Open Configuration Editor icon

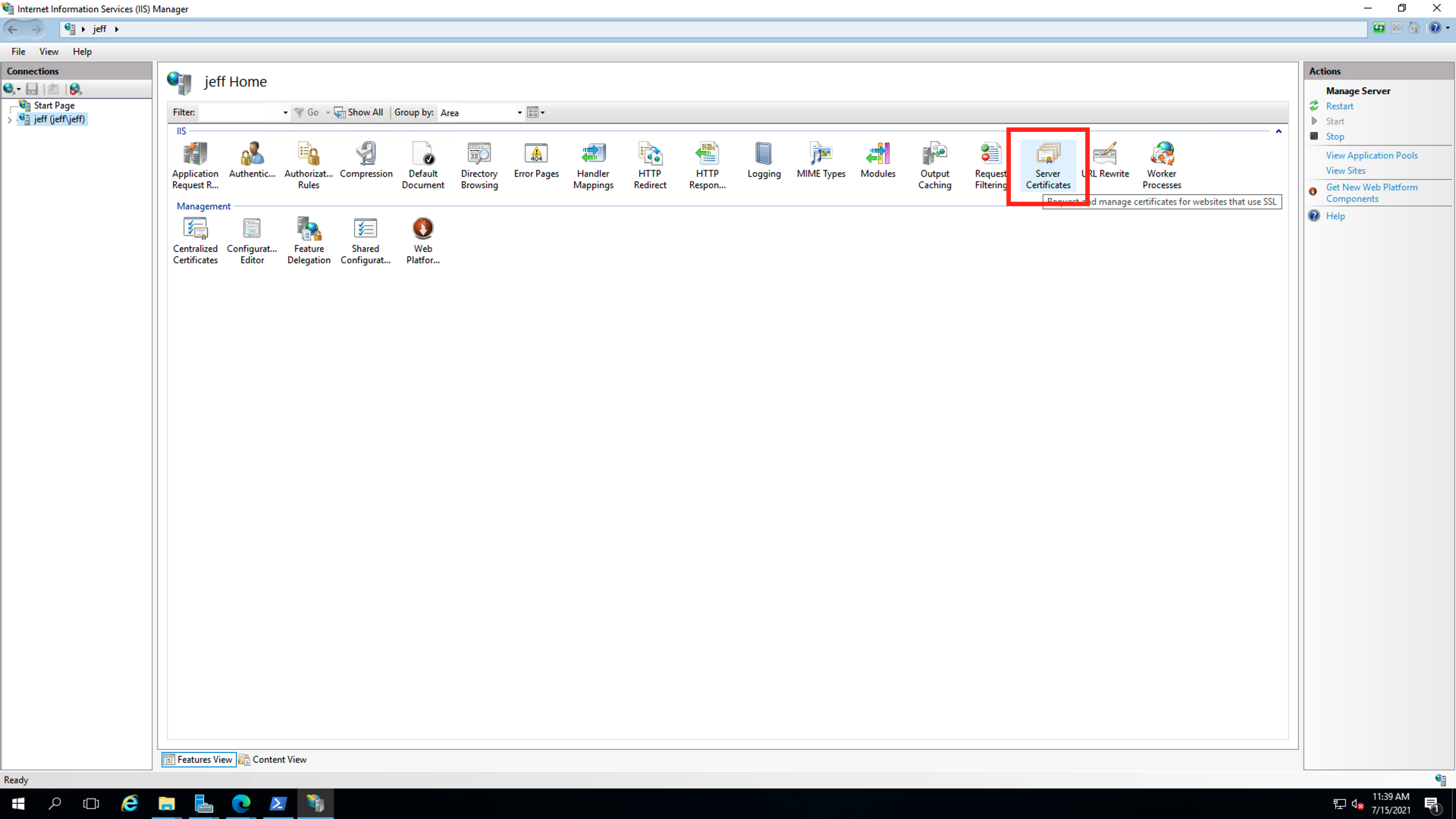[x=252, y=240]
